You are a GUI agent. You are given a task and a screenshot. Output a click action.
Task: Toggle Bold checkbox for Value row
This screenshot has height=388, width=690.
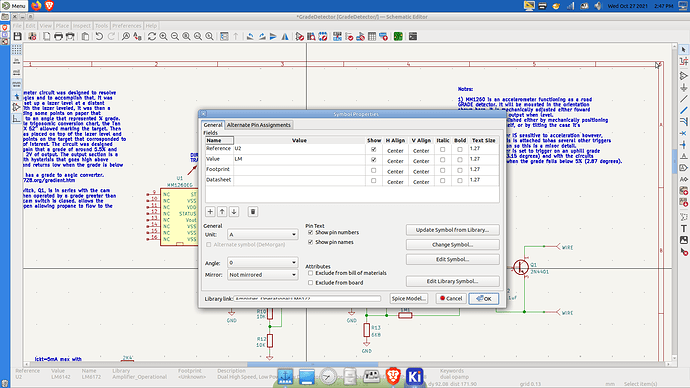pyautogui.click(x=460, y=160)
